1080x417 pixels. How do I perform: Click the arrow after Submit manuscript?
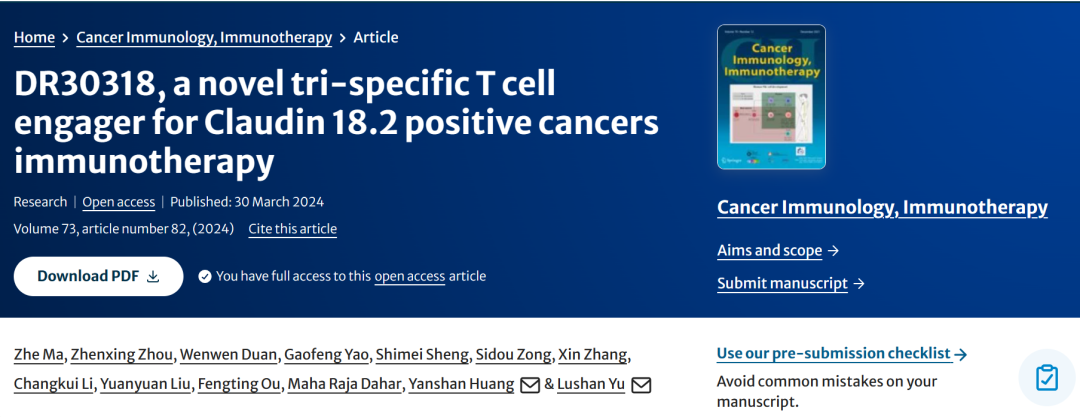(x=859, y=284)
